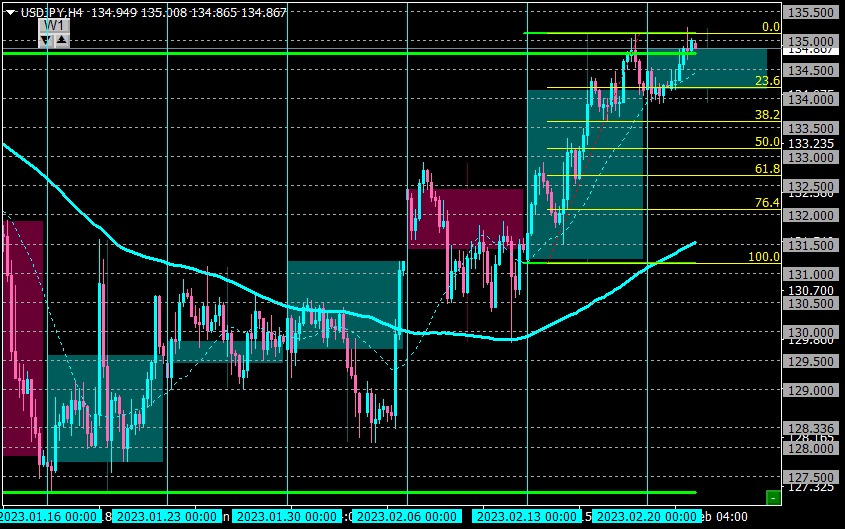
Task: Click the down arrow button under W1
Action: coord(46,40)
